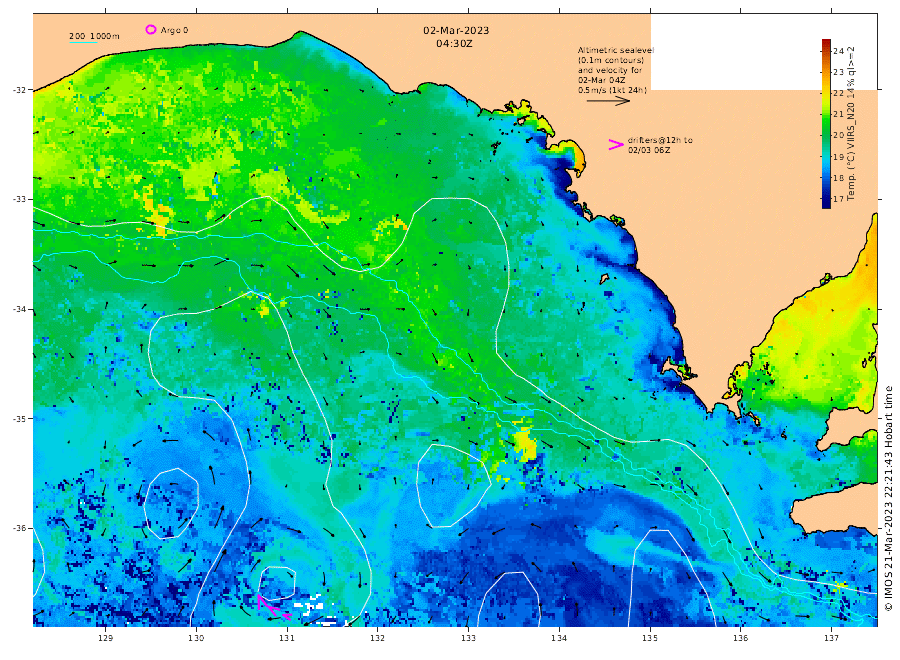
Task: Click the latitude label -34
Action: 20,309
